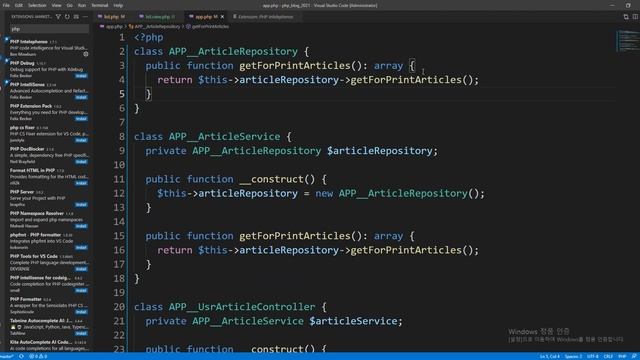Select the PHP Tools for VS Code title
This screenshot has height=360, width=640.
(34, 256)
